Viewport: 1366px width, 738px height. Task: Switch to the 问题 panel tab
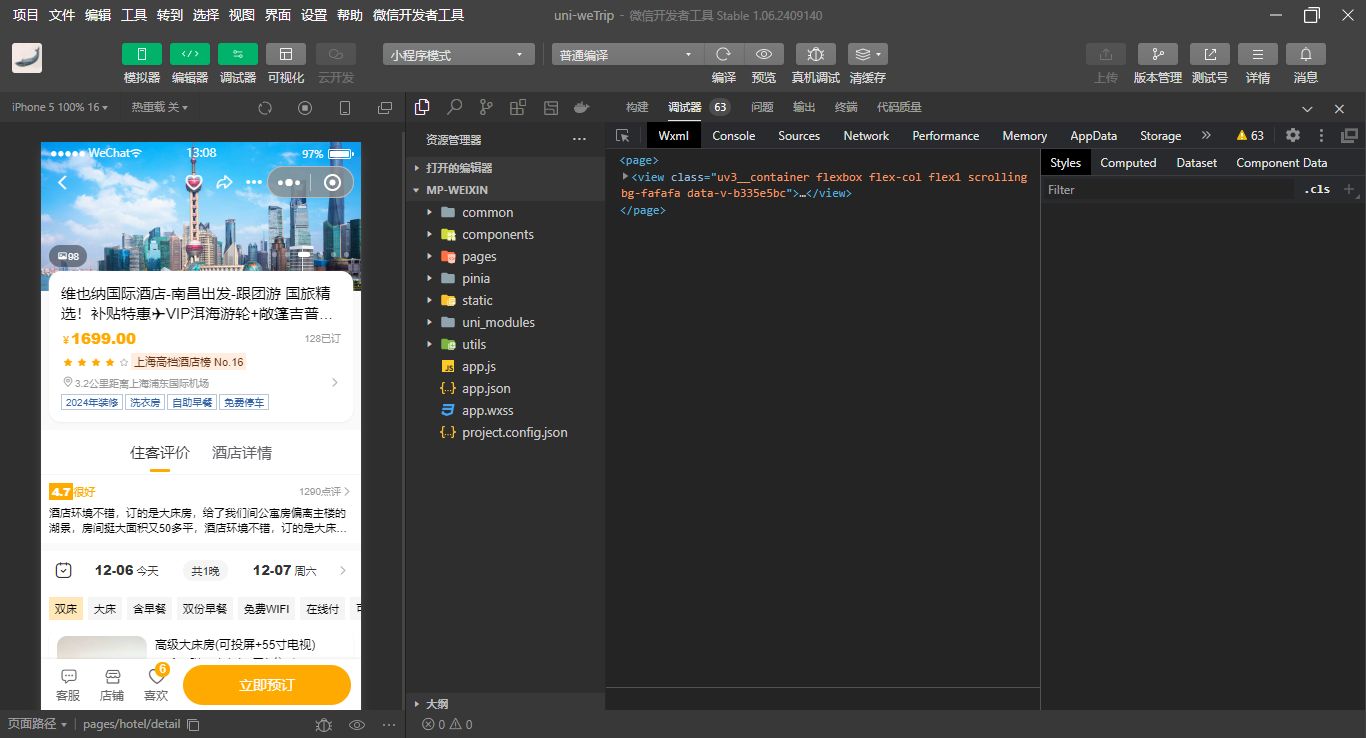pos(762,107)
